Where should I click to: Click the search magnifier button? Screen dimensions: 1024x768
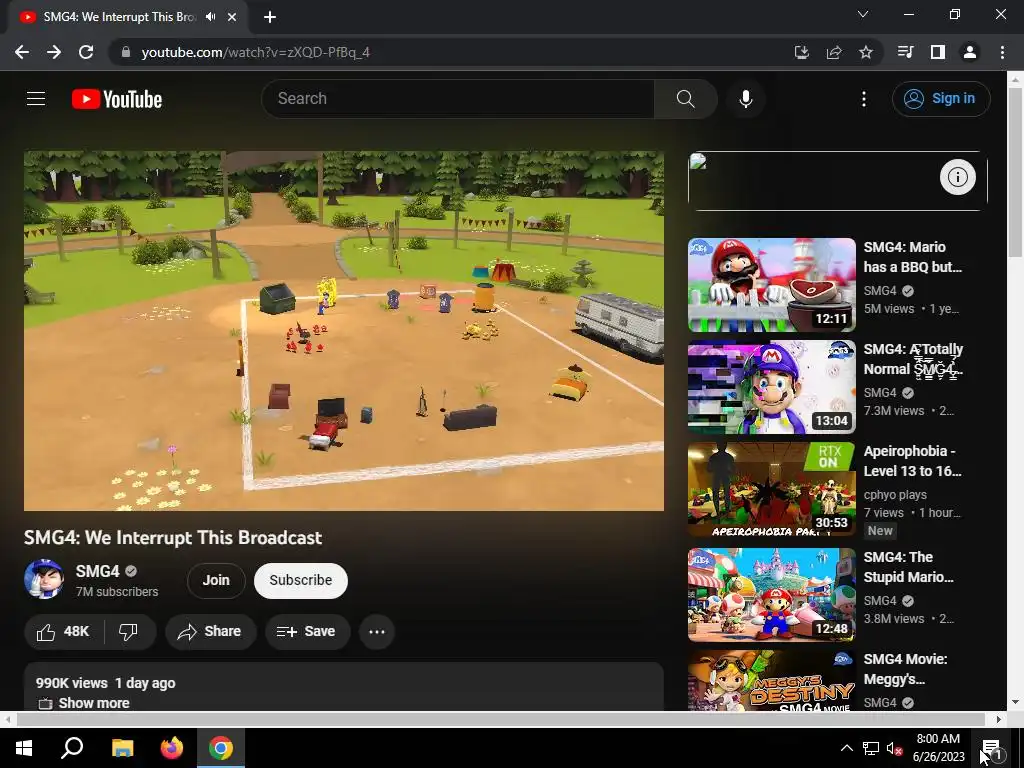(685, 99)
